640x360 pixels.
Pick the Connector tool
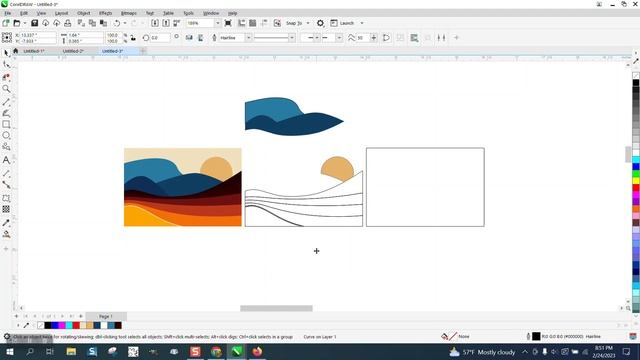click(x=6, y=185)
